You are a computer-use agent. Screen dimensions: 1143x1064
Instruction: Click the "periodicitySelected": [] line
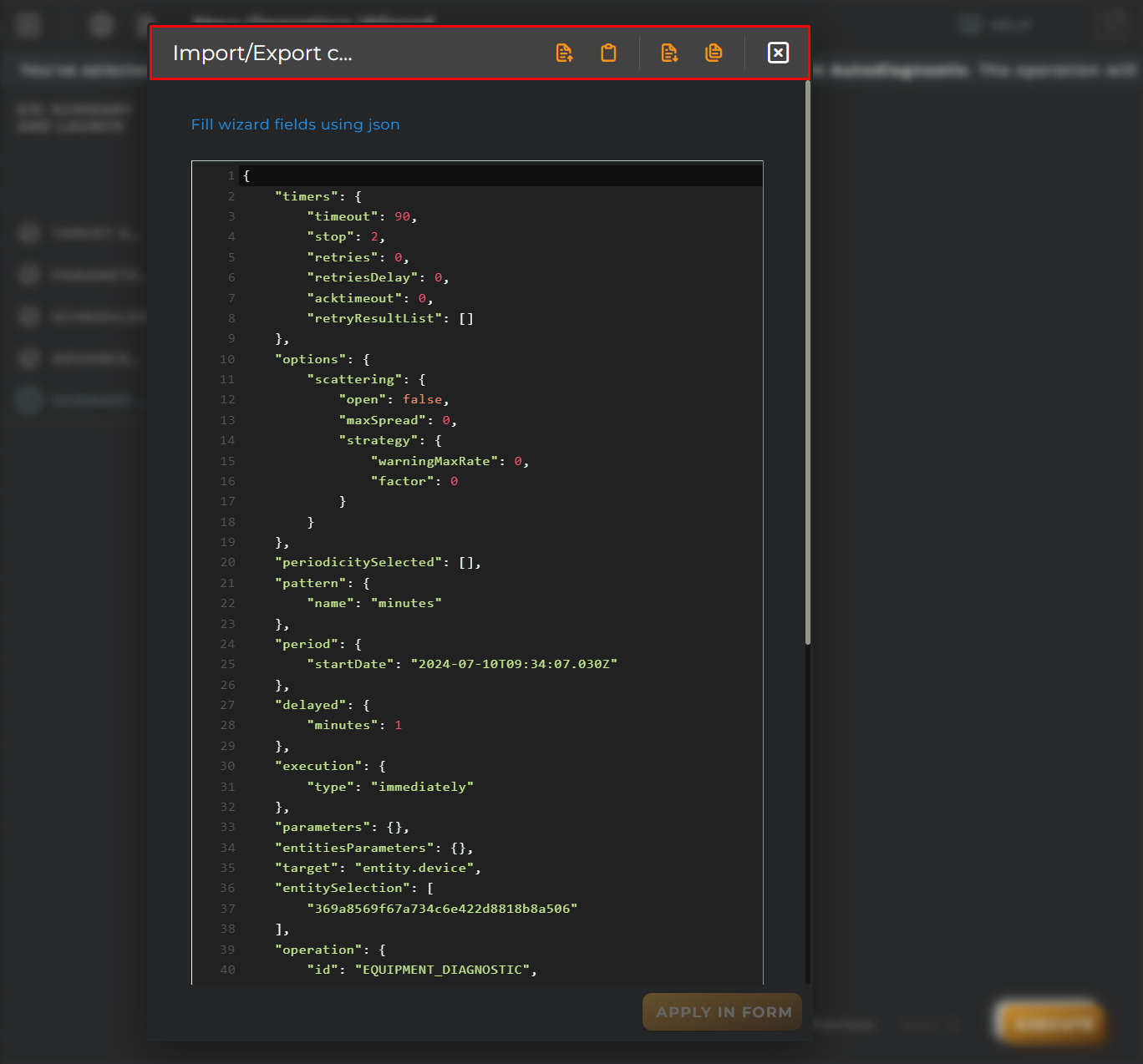pos(378,562)
